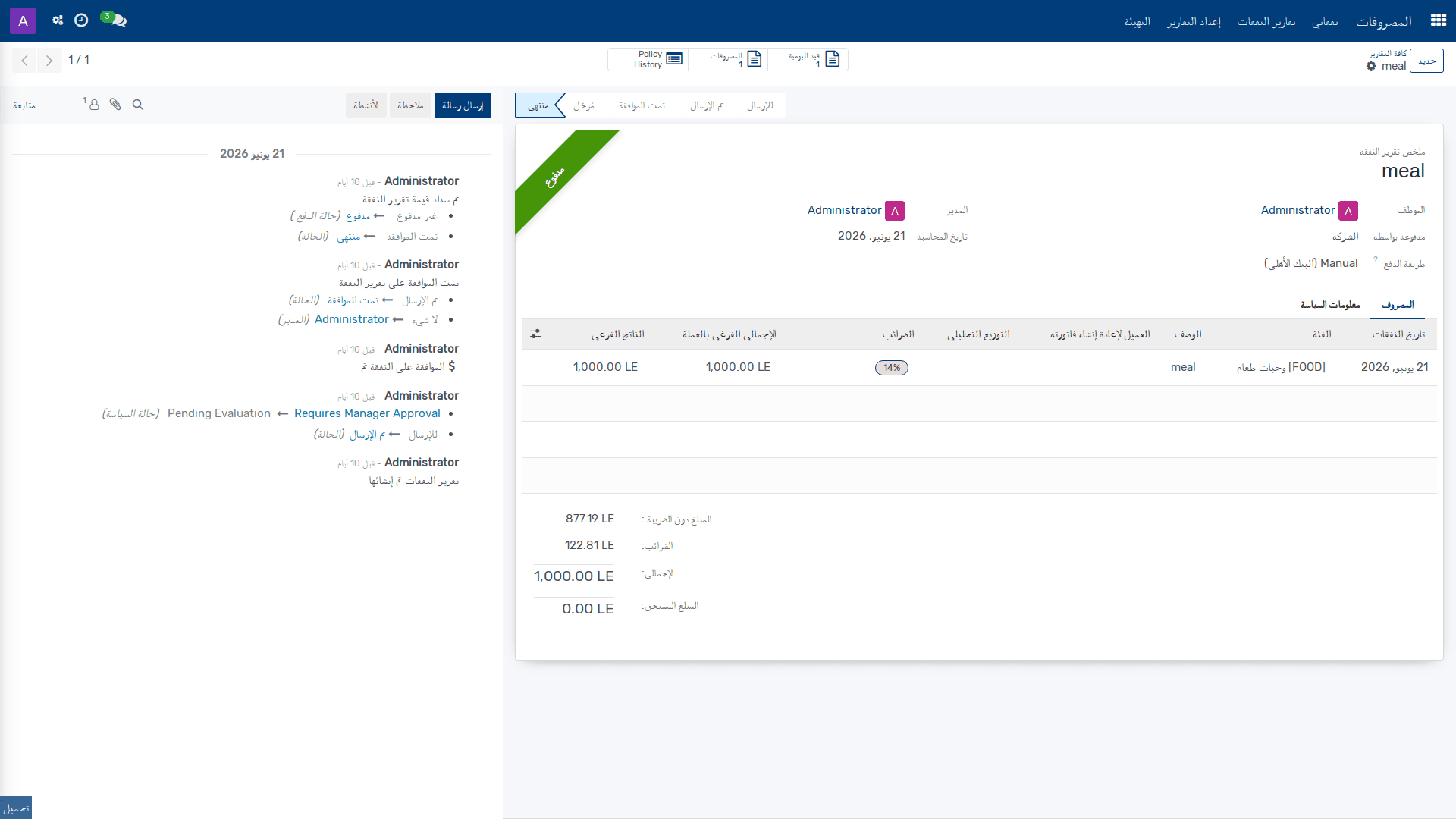Select the مُرحل posted status stage
1456x819 pixels.
point(584,105)
